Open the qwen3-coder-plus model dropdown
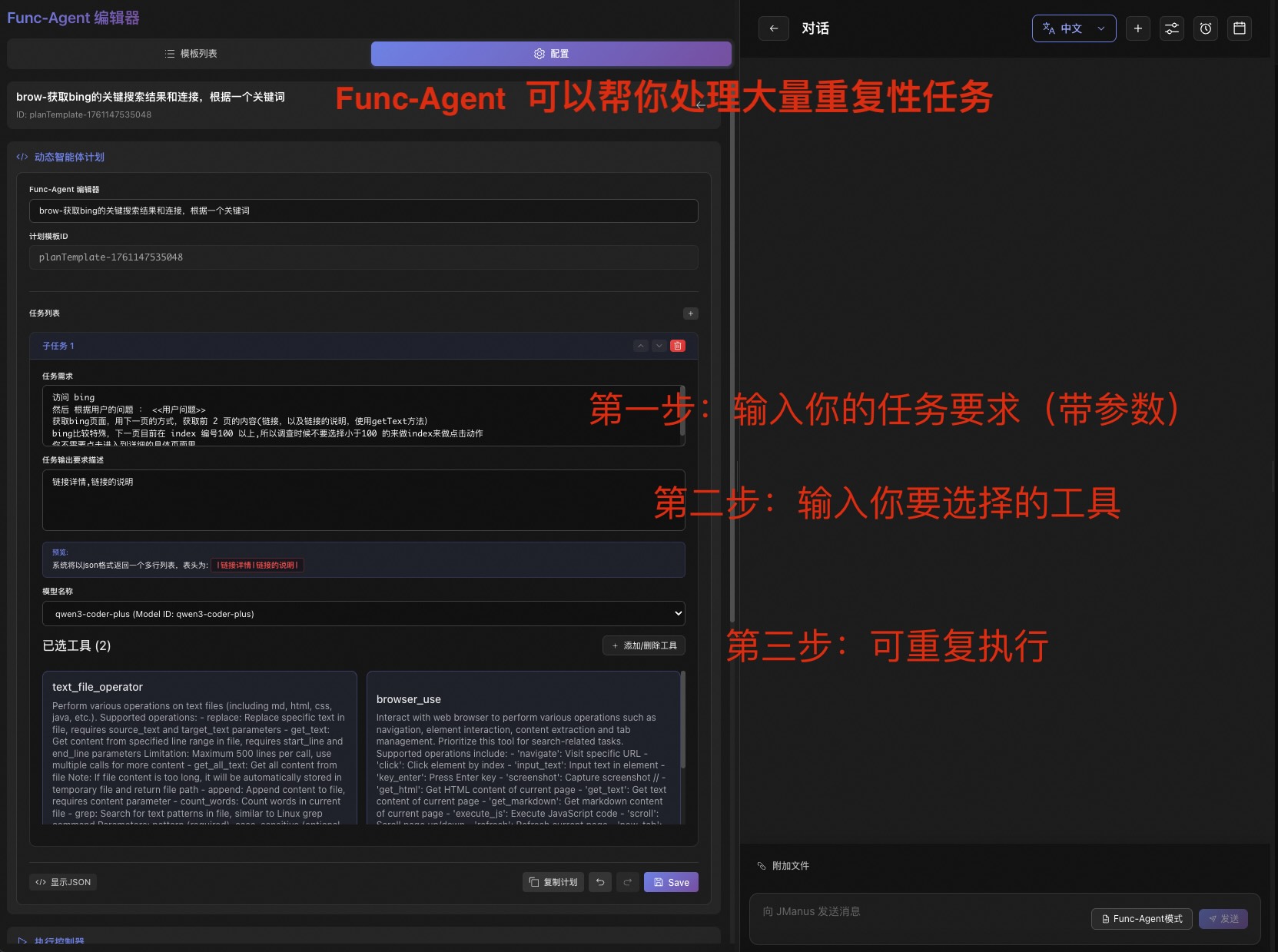Image resolution: width=1278 pixels, height=952 pixels. [x=363, y=614]
